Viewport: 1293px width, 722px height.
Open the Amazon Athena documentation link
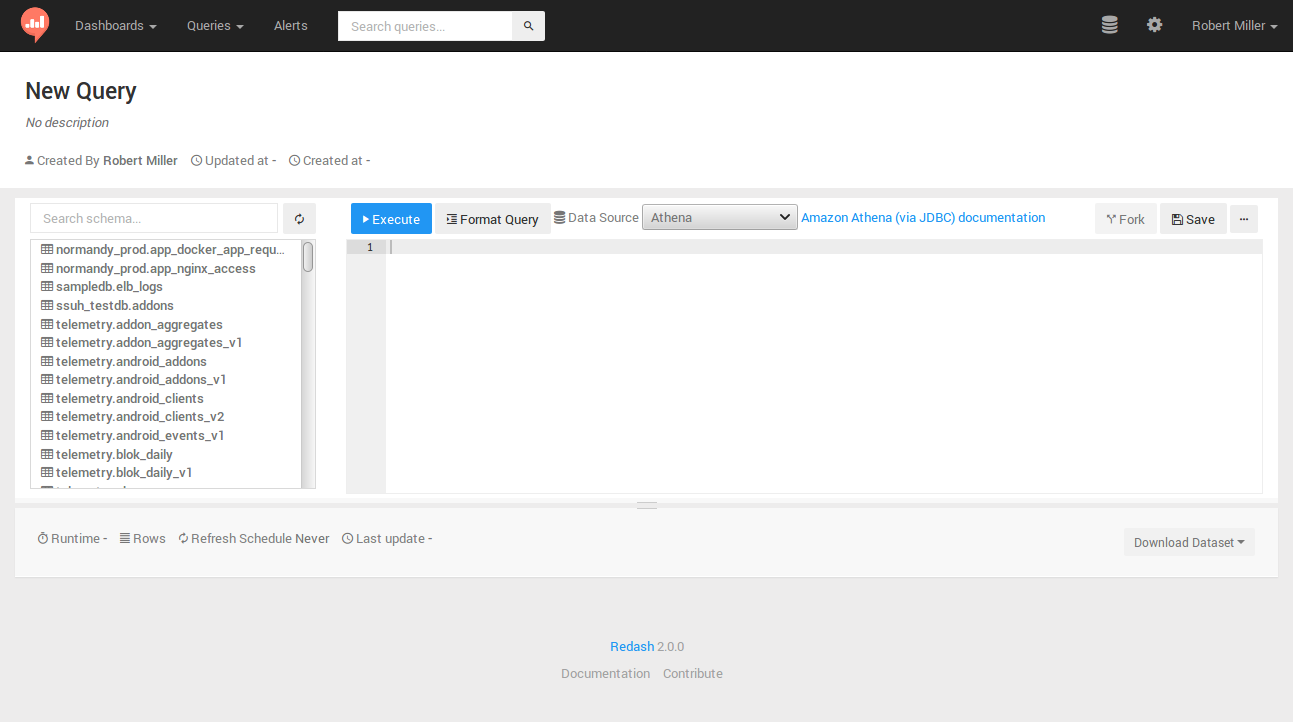[922, 217]
